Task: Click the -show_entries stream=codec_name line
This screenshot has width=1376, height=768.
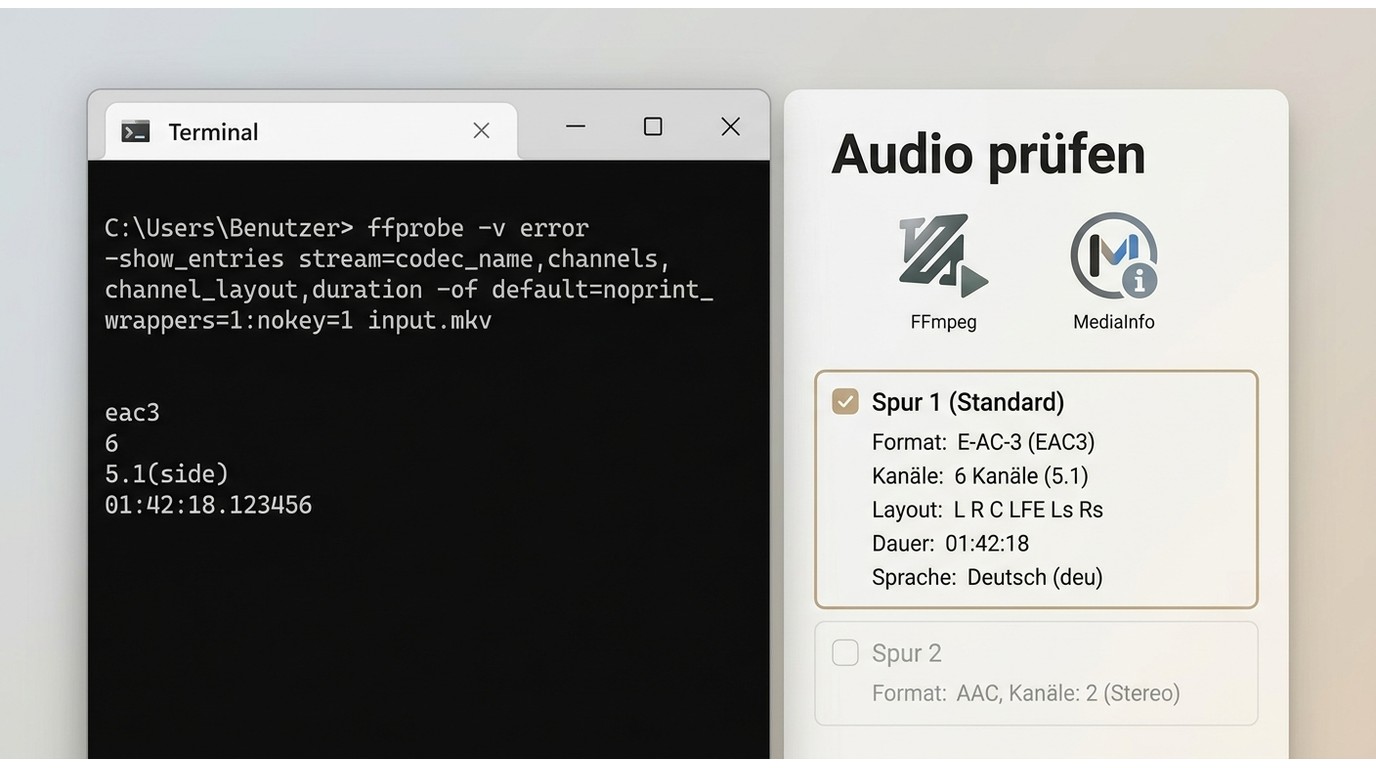Action: click(x=387, y=259)
